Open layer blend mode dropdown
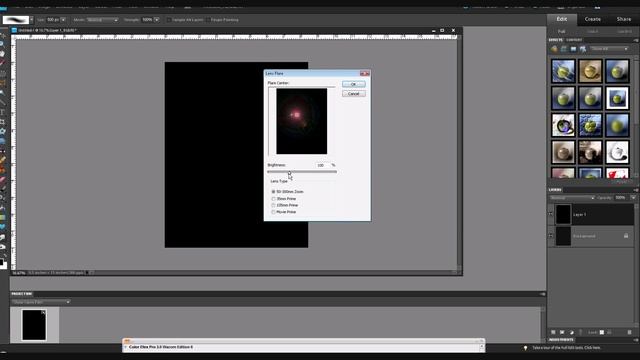Viewport: 640px width, 360px height. point(572,198)
